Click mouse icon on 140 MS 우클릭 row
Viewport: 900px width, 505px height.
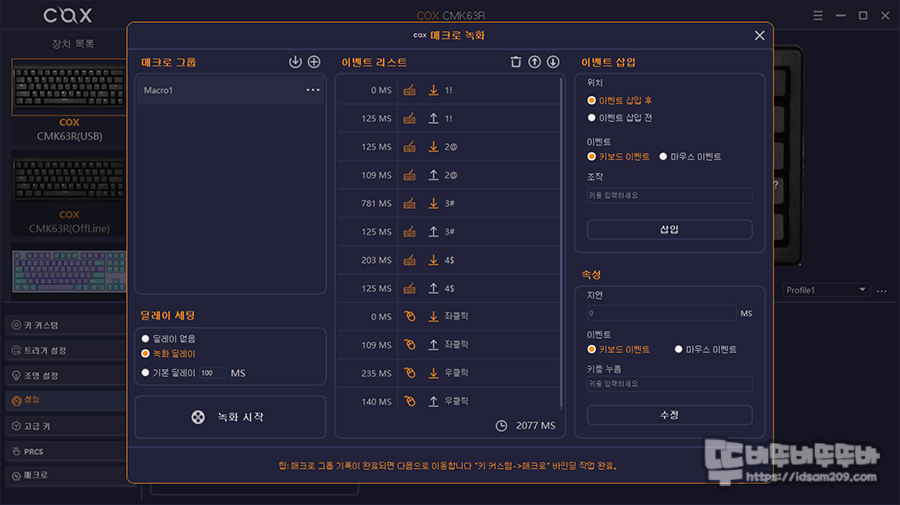(409, 401)
